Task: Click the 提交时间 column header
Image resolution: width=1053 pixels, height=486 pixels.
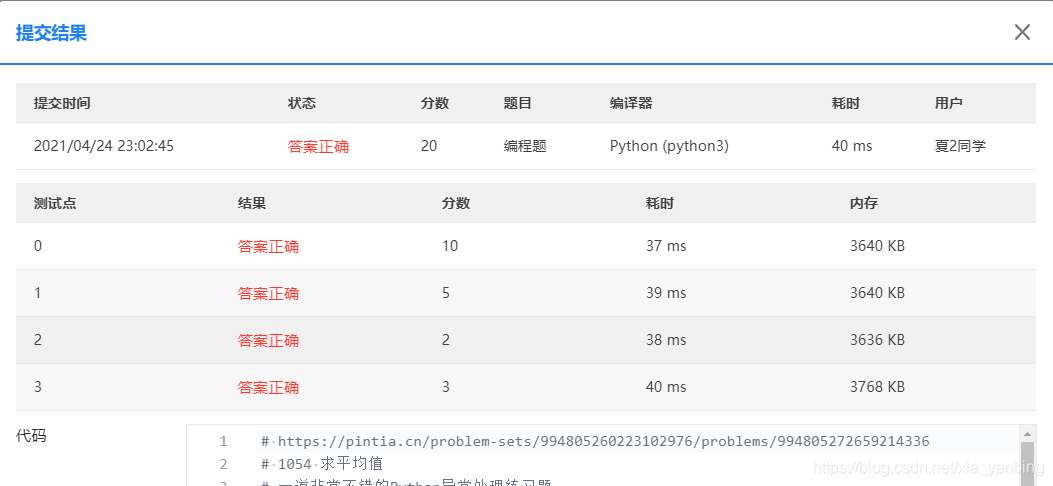Action: 62,103
